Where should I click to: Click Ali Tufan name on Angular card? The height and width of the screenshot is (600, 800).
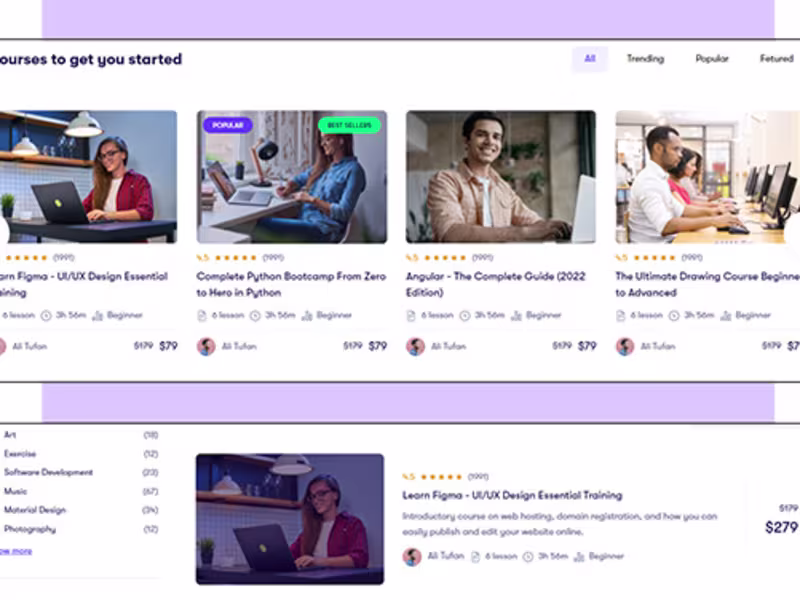[448, 346]
